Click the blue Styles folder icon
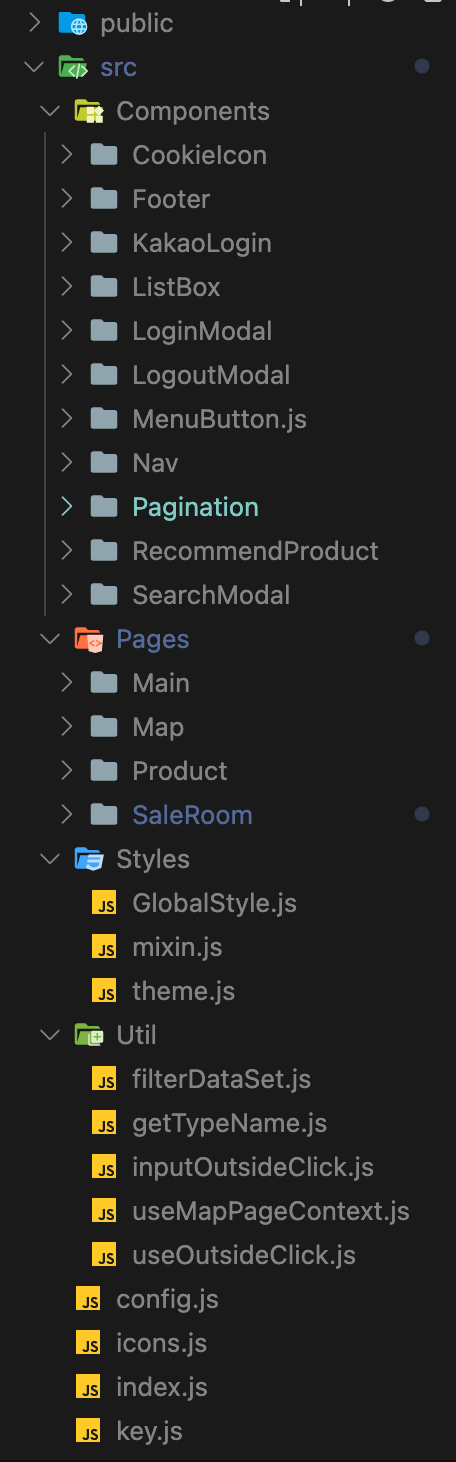The height and width of the screenshot is (1462, 456). coord(88,859)
